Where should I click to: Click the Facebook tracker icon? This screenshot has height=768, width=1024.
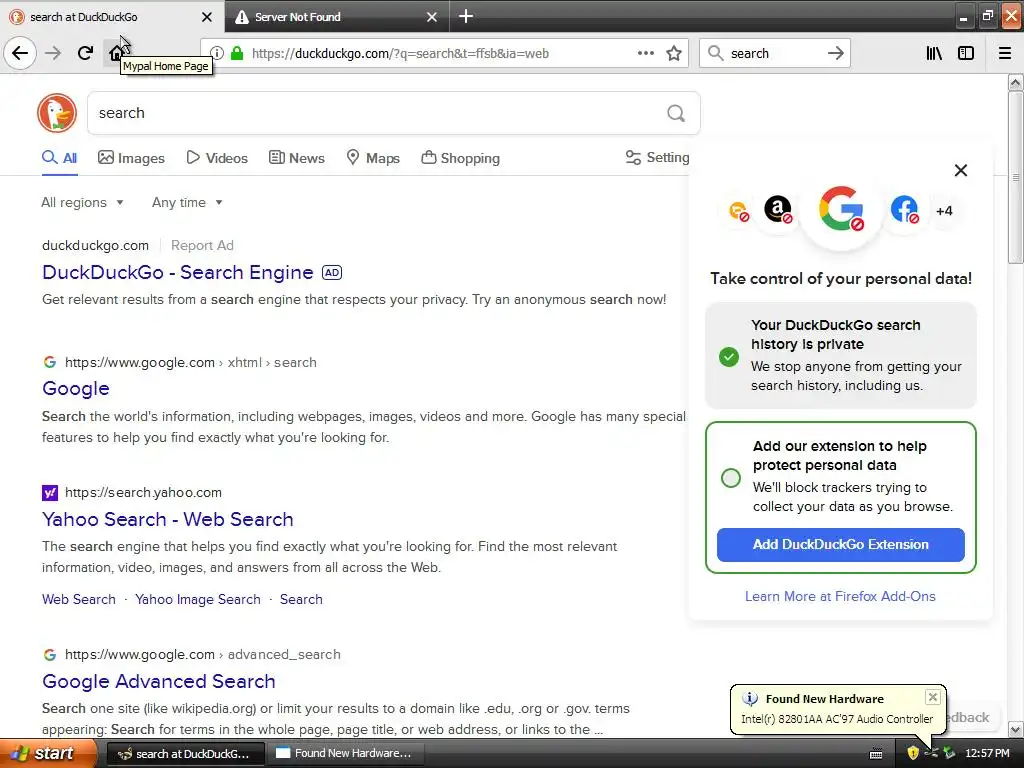coord(904,210)
